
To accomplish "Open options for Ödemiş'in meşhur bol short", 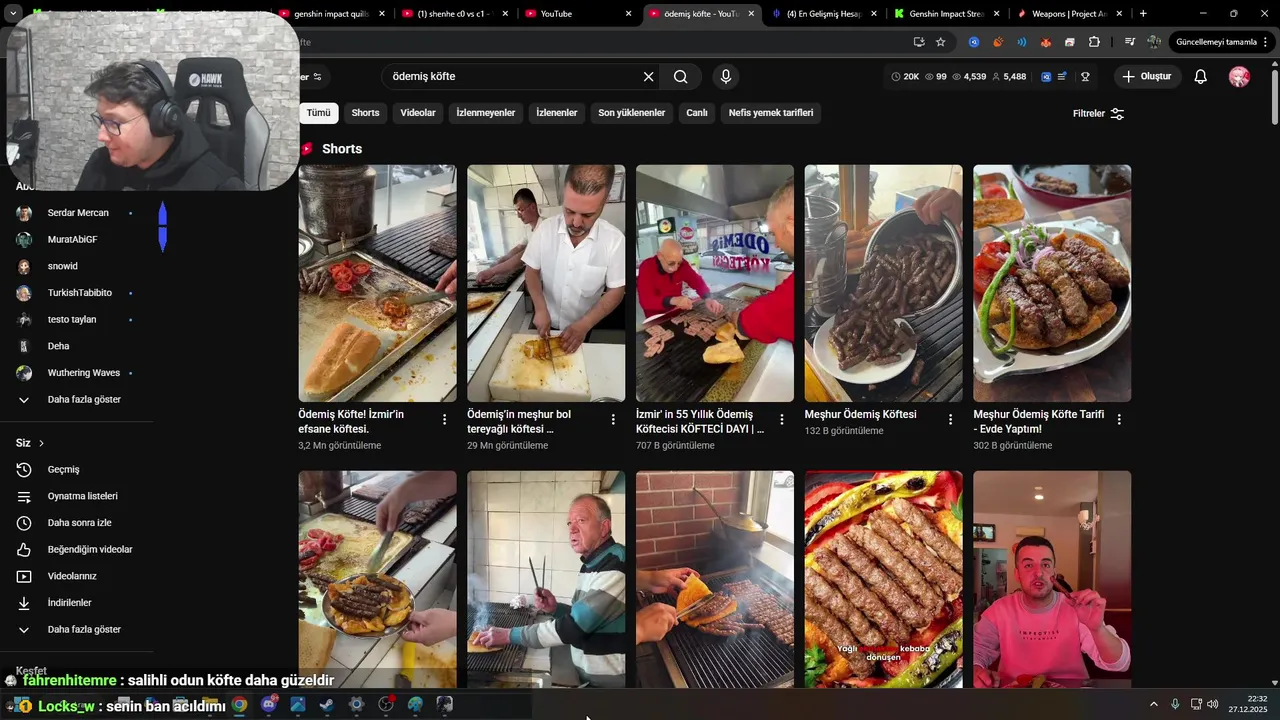I will [x=613, y=420].
